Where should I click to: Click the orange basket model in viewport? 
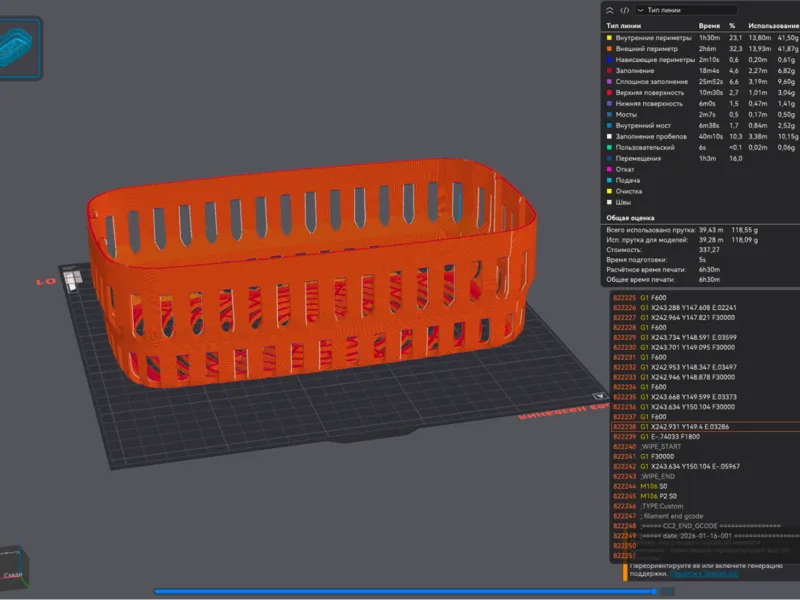(x=311, y=273)
